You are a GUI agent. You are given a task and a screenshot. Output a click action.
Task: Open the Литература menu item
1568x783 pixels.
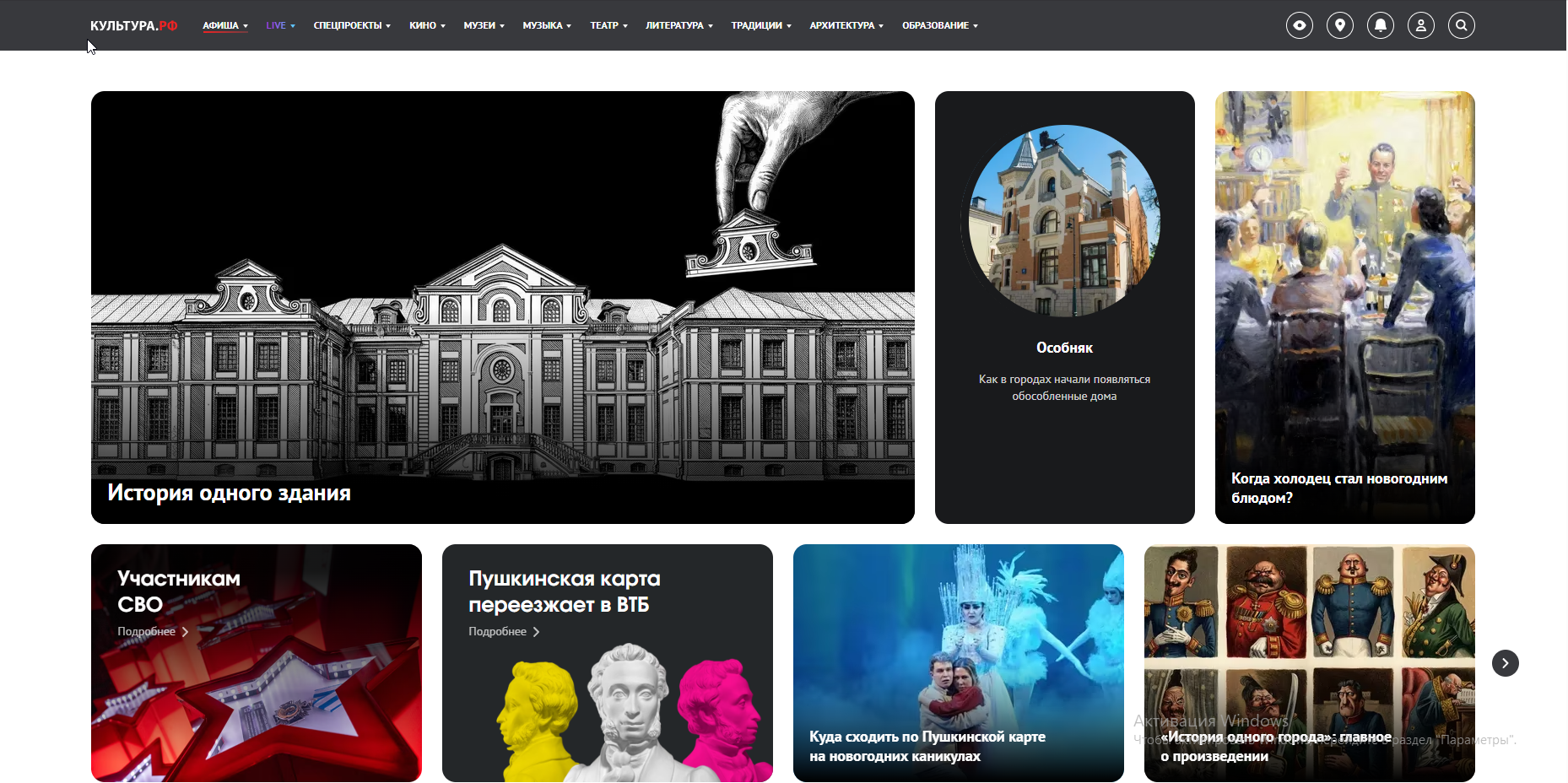(678, 25)
